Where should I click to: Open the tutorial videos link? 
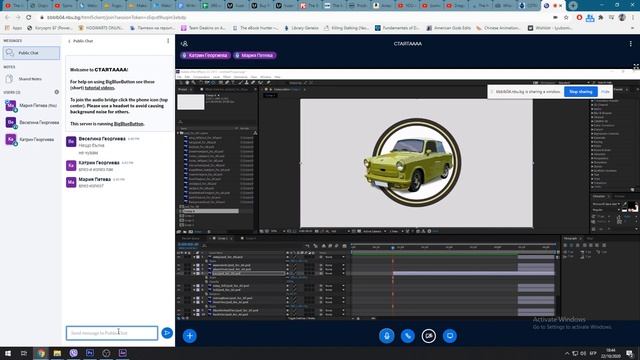[100, 88]
